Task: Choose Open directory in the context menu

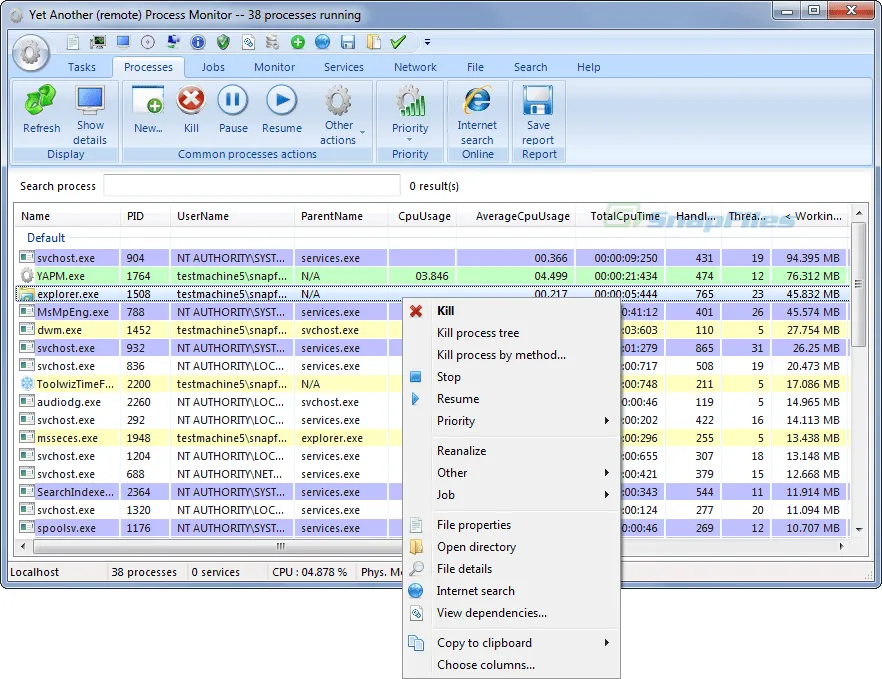Action: click(476, 547)
